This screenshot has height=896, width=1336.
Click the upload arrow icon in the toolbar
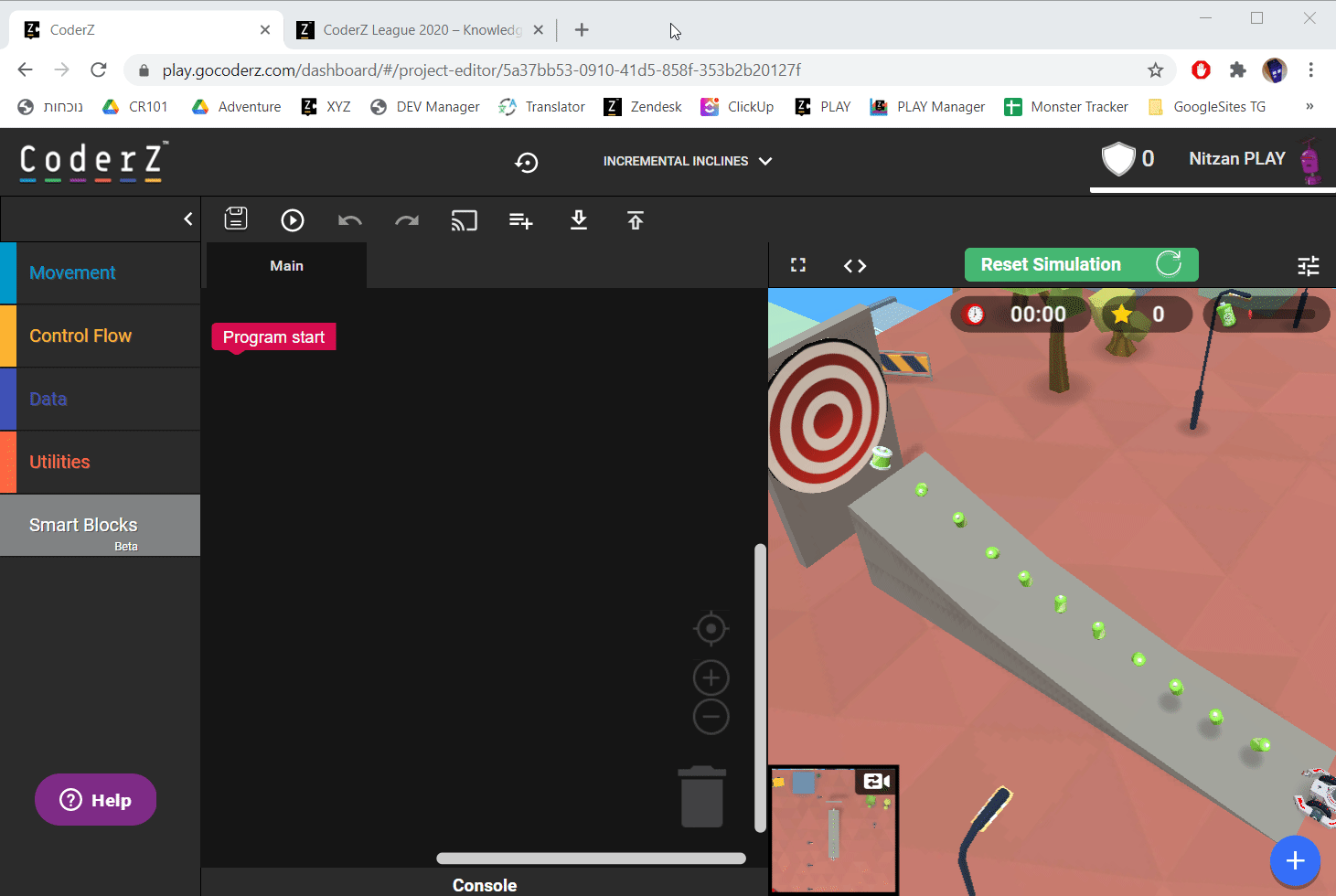(636, 220)
